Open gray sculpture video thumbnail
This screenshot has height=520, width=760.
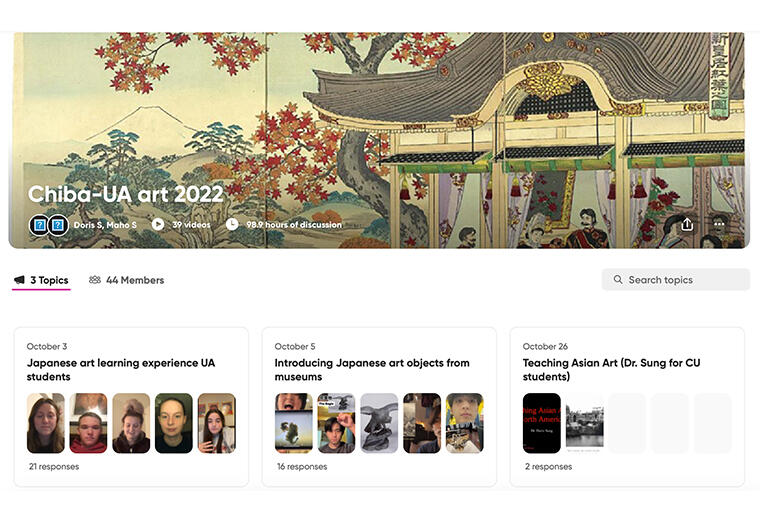(x=379, y=423)
